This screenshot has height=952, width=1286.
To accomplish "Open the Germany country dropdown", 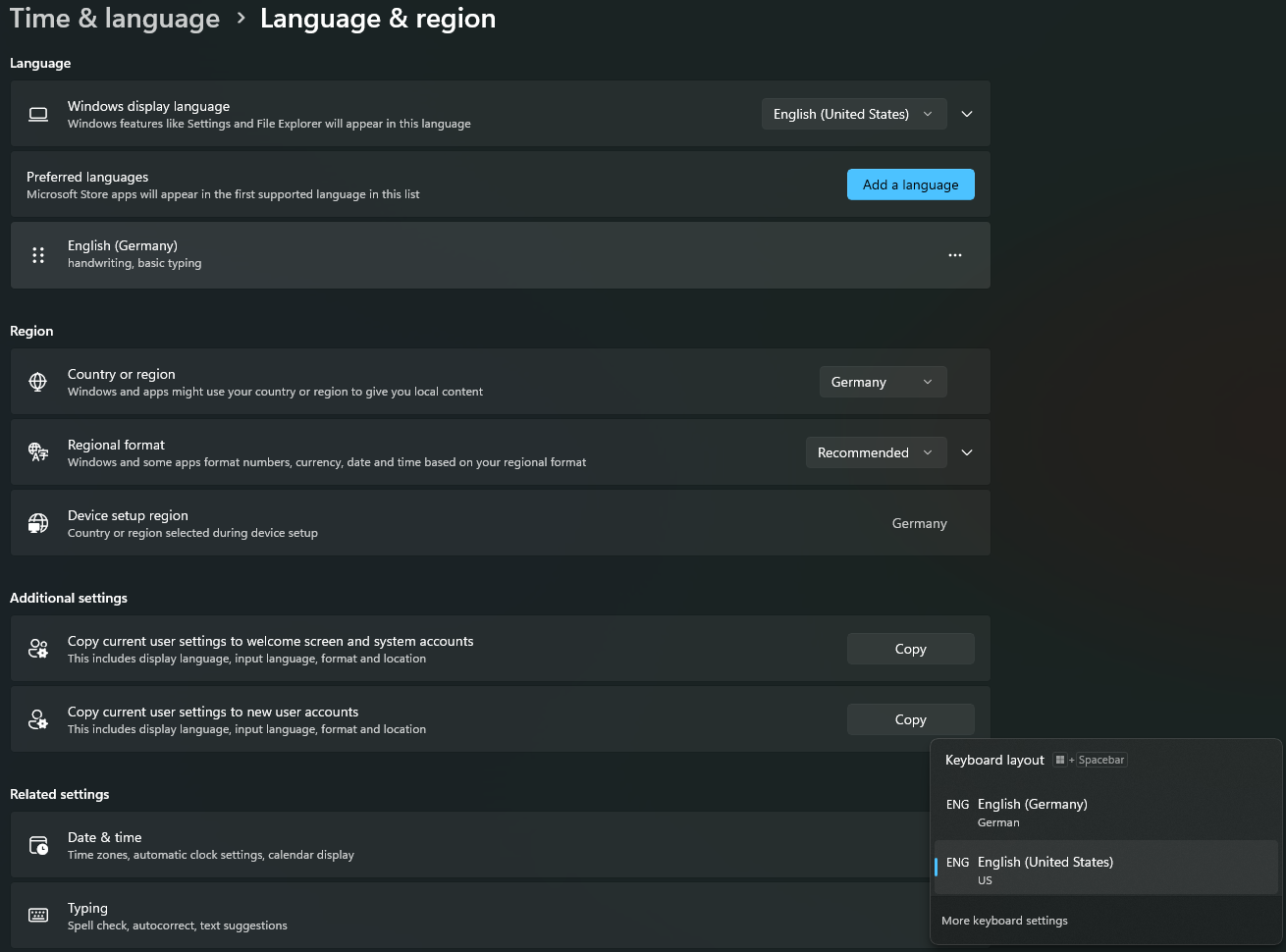I will (x=882, y=382).
